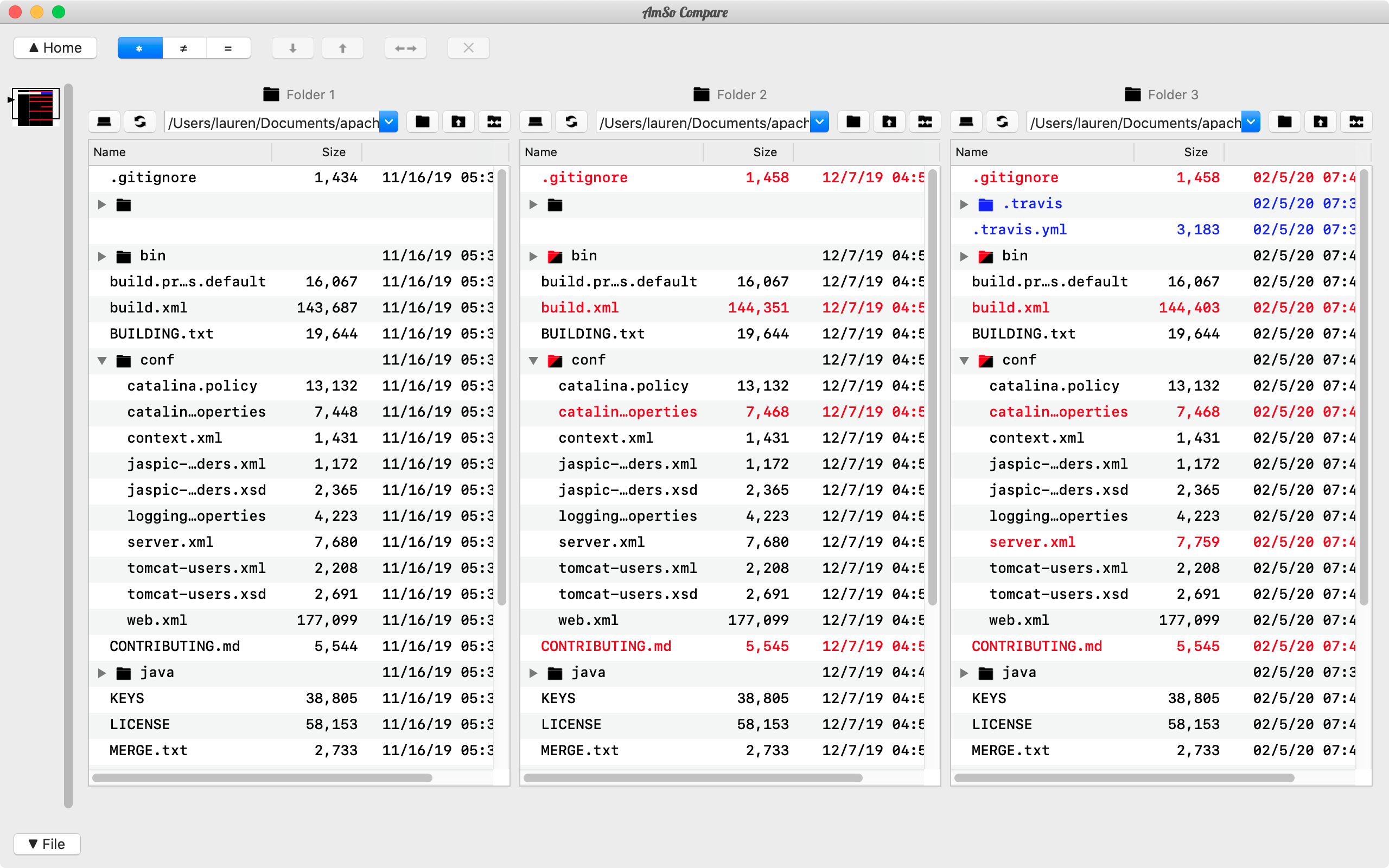The height and width of the screenshot is (868, 1389).
Task: Click the Home button
Action: click(56, 48)
